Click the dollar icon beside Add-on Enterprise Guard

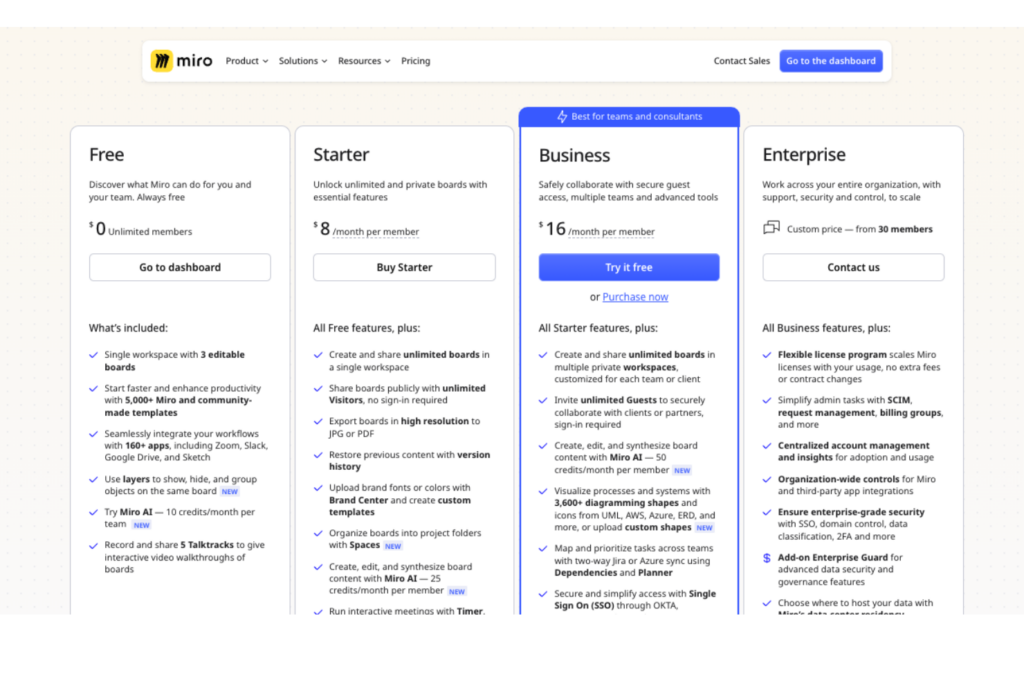point(767,558)
